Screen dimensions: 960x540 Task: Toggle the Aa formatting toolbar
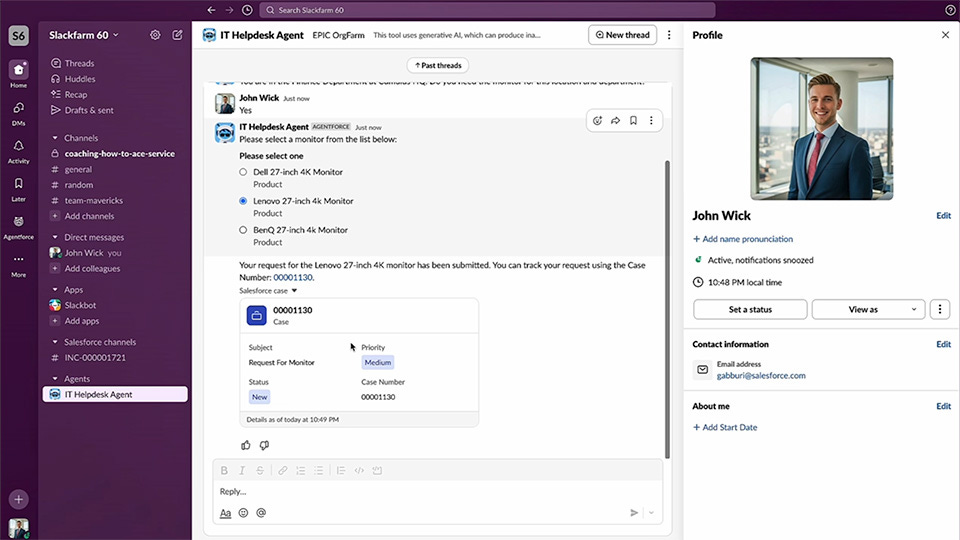(x=225, y=512)
